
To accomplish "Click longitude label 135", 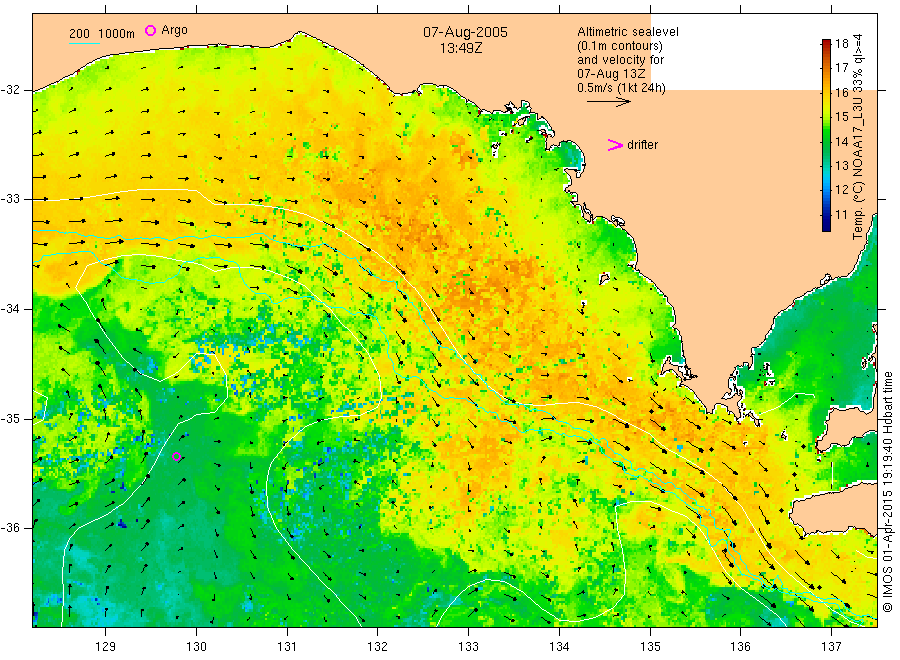I will coord(650,647).
